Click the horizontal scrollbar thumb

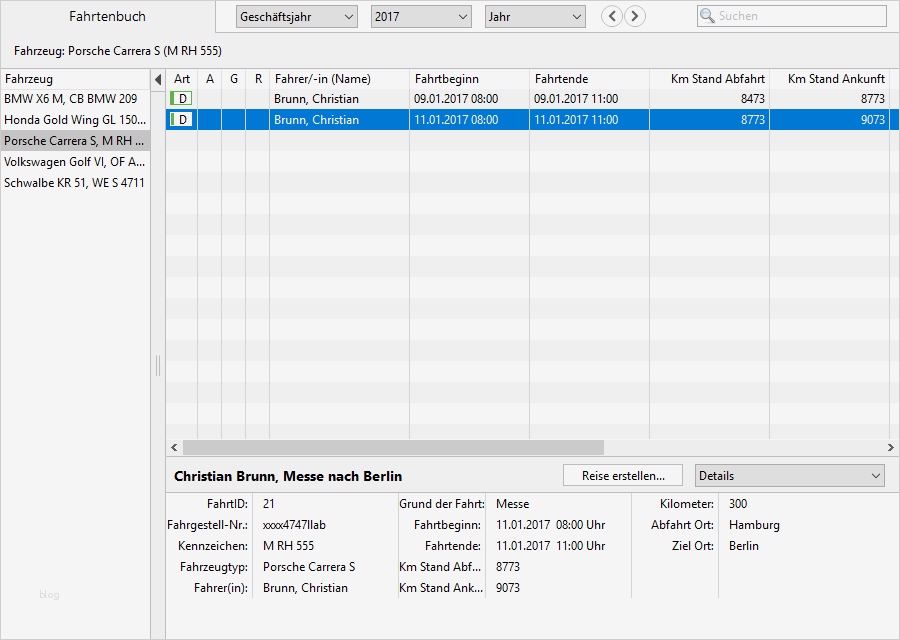[x=393, y=447]
